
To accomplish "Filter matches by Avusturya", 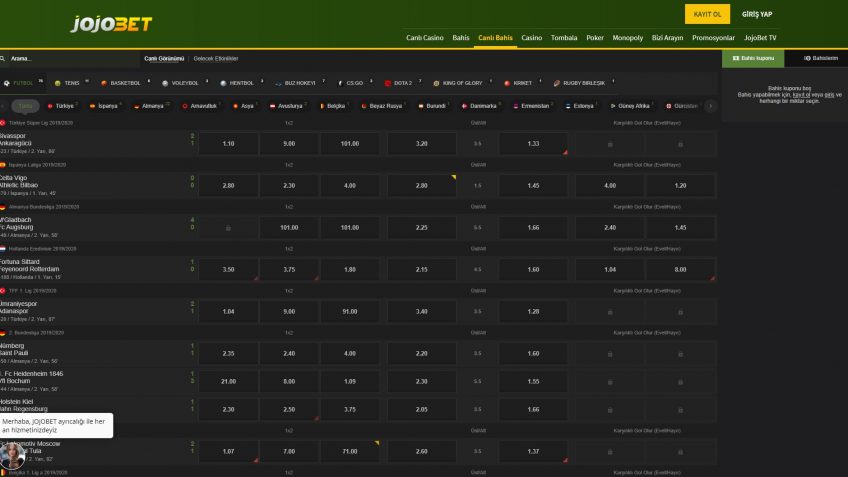I will click(x=288, y=106).
